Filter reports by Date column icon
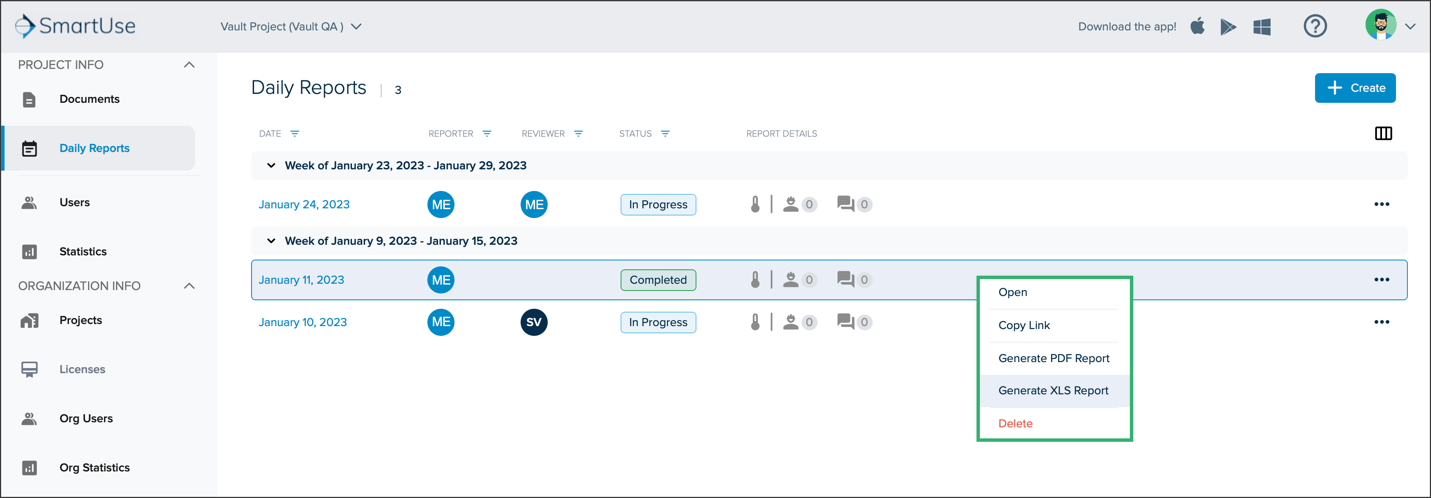This screenshot has height=498, width=1431. point(295,133)
